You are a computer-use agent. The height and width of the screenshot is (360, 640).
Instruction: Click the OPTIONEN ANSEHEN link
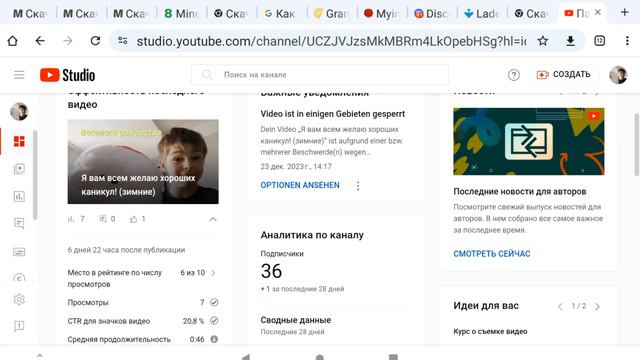(300, 185)
